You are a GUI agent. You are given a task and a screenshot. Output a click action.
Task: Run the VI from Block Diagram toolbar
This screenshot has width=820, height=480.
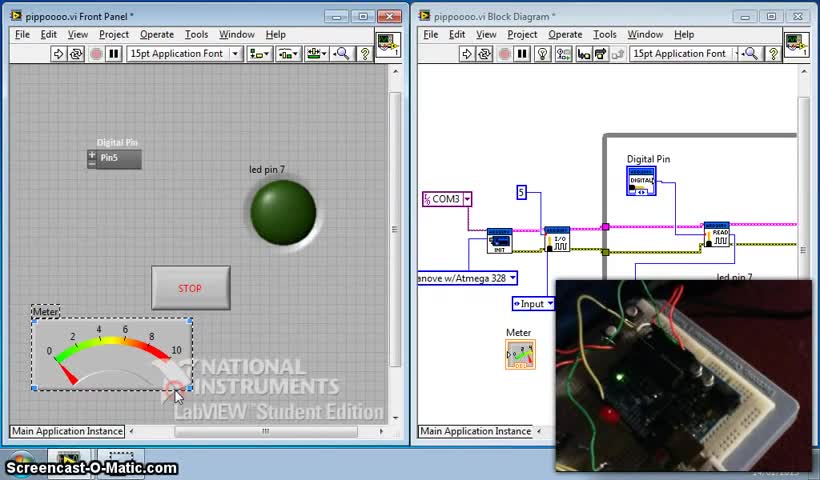pos(466,54)
